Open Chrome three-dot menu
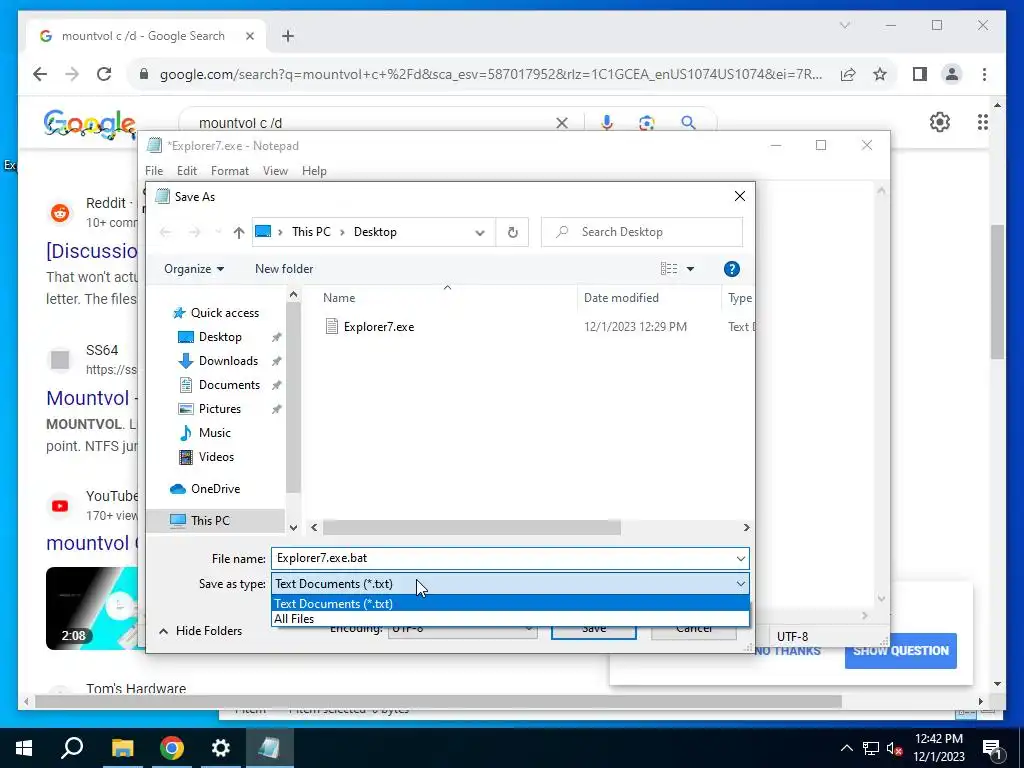The height and width of the screenshot is (768, 1024). pos(984,74)
